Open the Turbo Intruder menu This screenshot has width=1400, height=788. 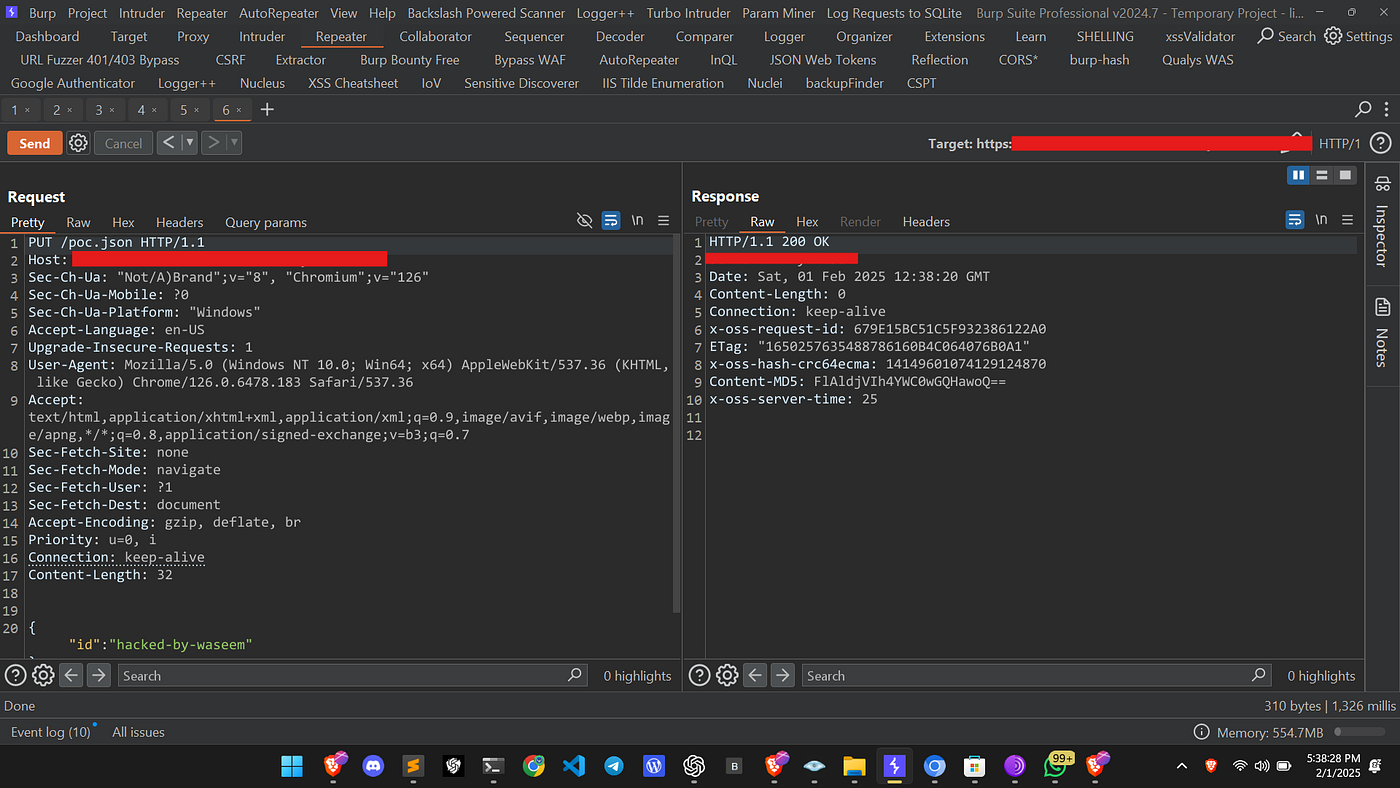tap(688, 13)
